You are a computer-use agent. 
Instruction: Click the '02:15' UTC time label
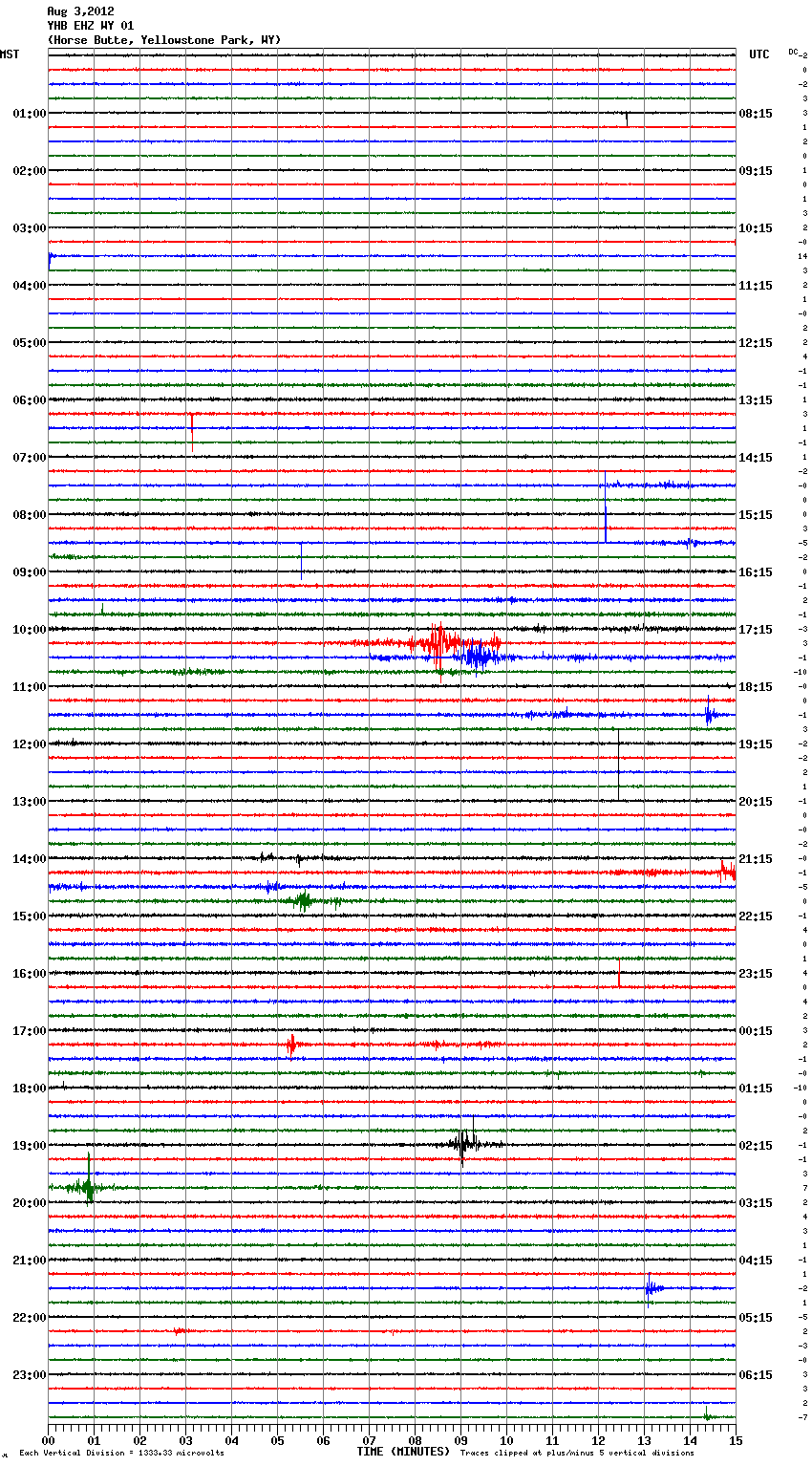click(756, 1146)
